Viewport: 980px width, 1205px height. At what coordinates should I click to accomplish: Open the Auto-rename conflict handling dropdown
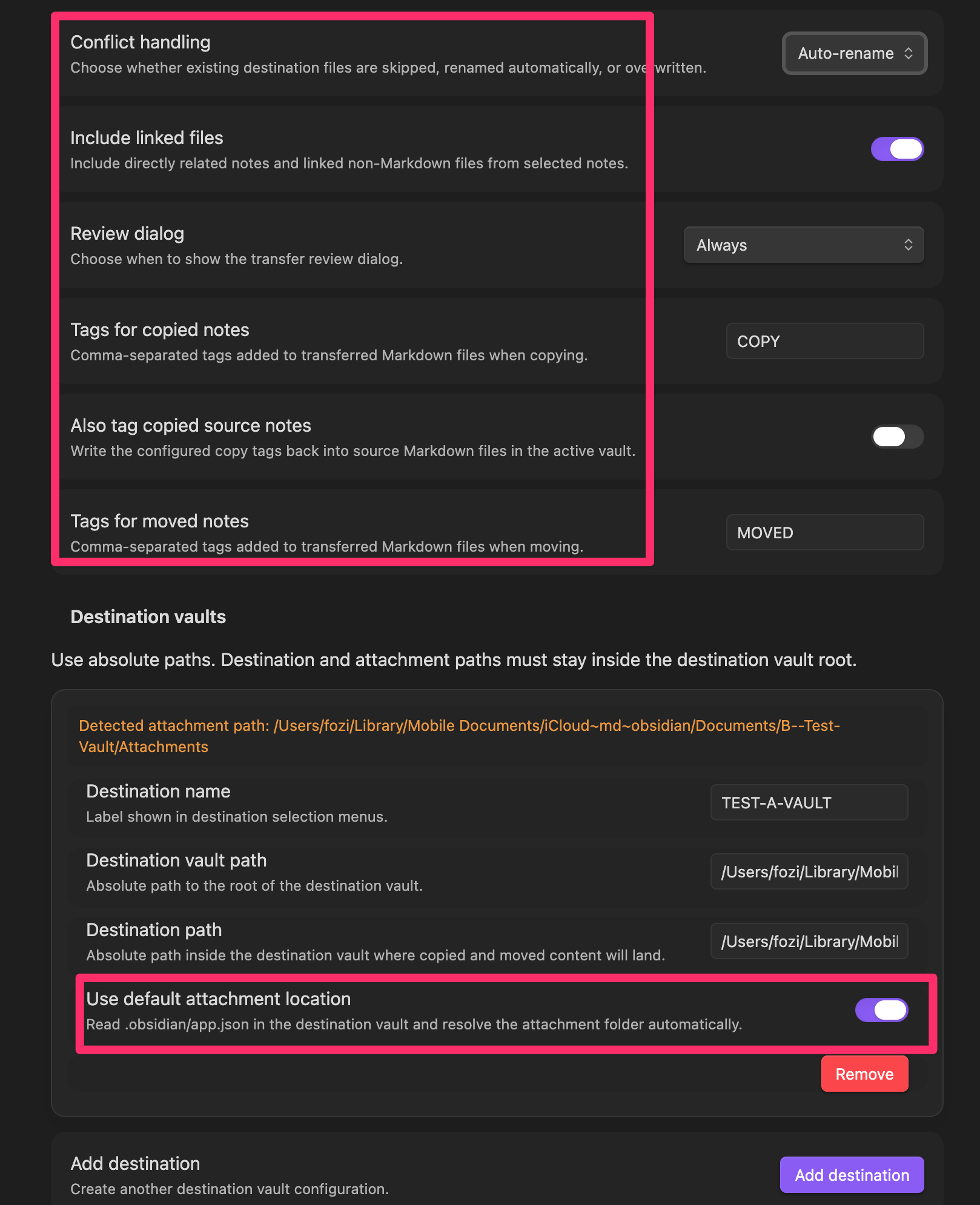854,53
